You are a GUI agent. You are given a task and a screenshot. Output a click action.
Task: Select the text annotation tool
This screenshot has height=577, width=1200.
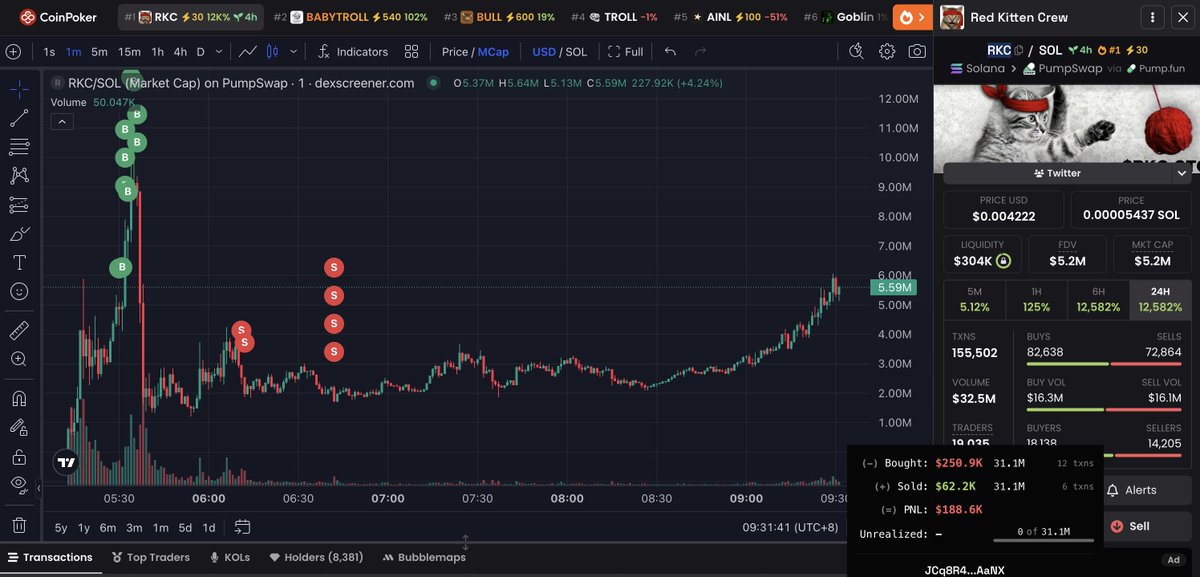pos(19,263)
